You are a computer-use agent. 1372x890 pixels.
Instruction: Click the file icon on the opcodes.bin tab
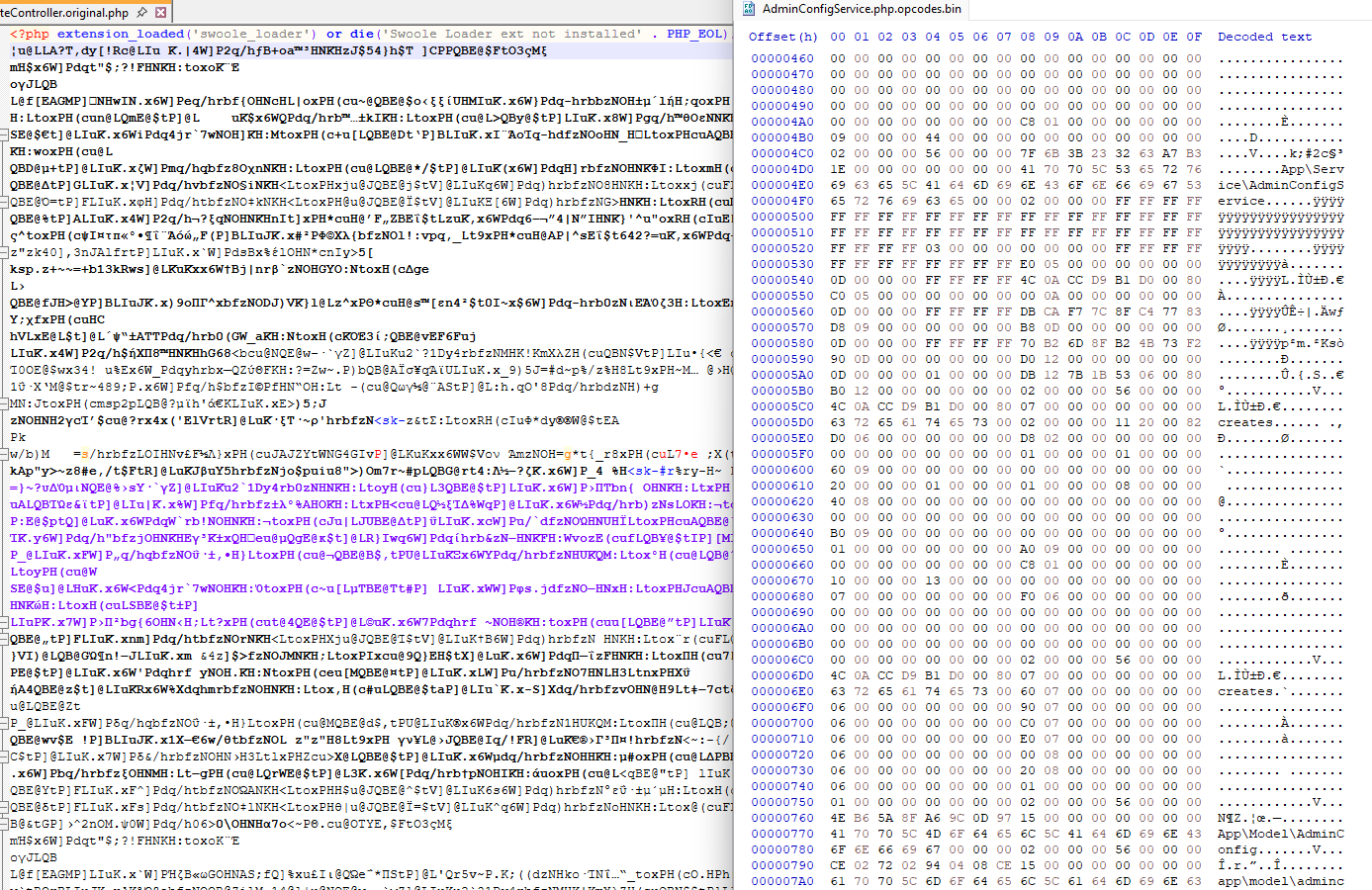[x=749, y=9]
